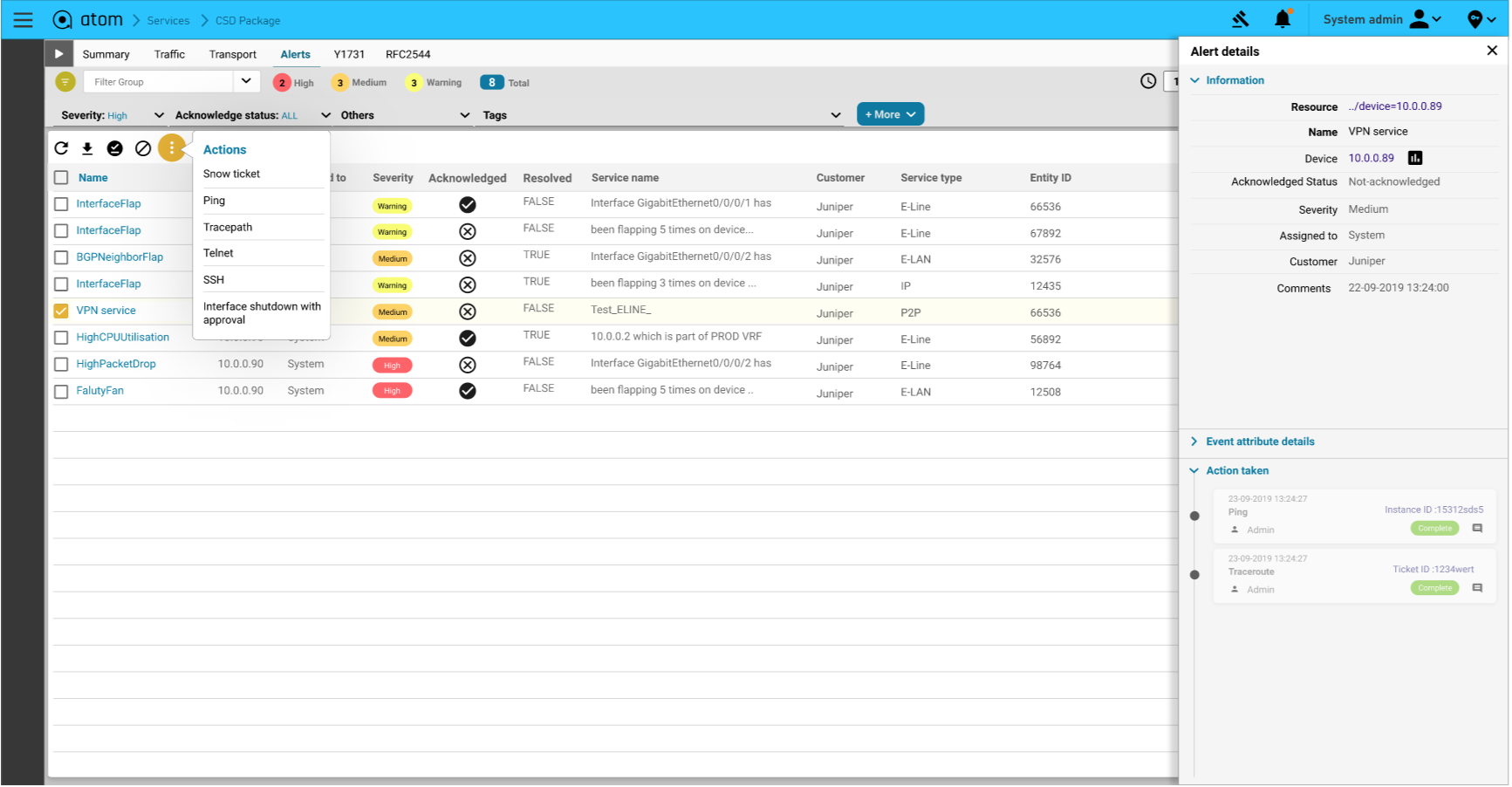Screen dimensions: 1512x787
Task: Open the clock time-range icon
Action: coord(1148,81)
